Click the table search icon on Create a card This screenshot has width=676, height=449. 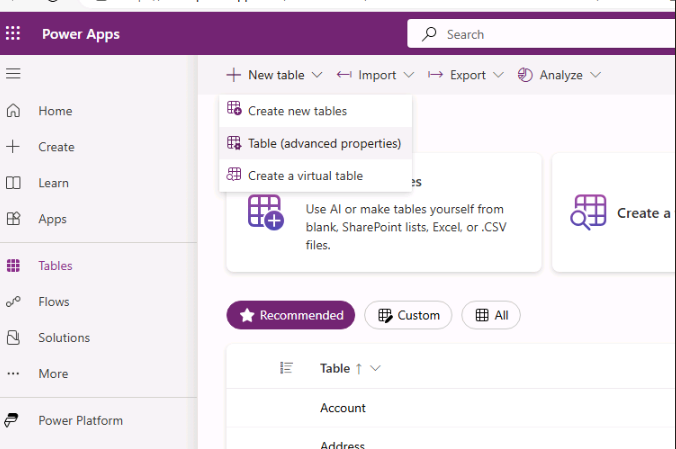tap(588, 212)
